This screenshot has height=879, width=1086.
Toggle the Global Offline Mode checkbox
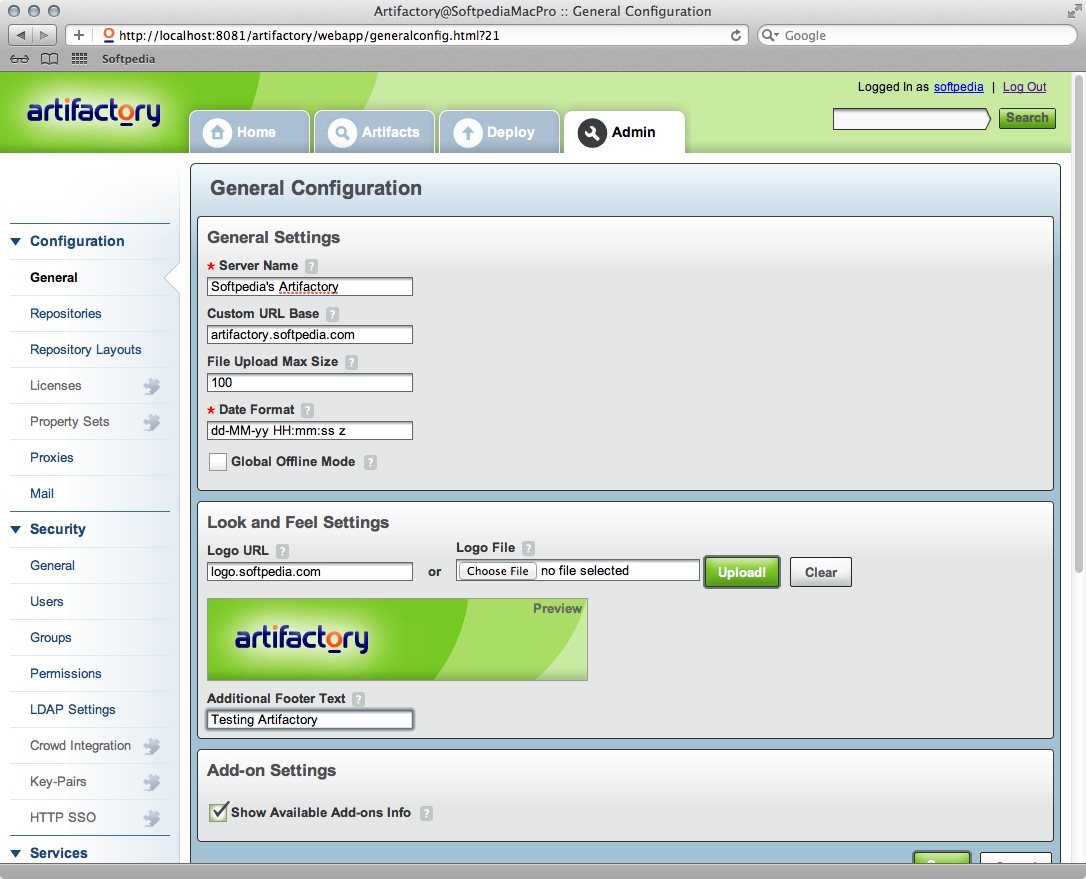pyautogui.click(x=217, y=462)
